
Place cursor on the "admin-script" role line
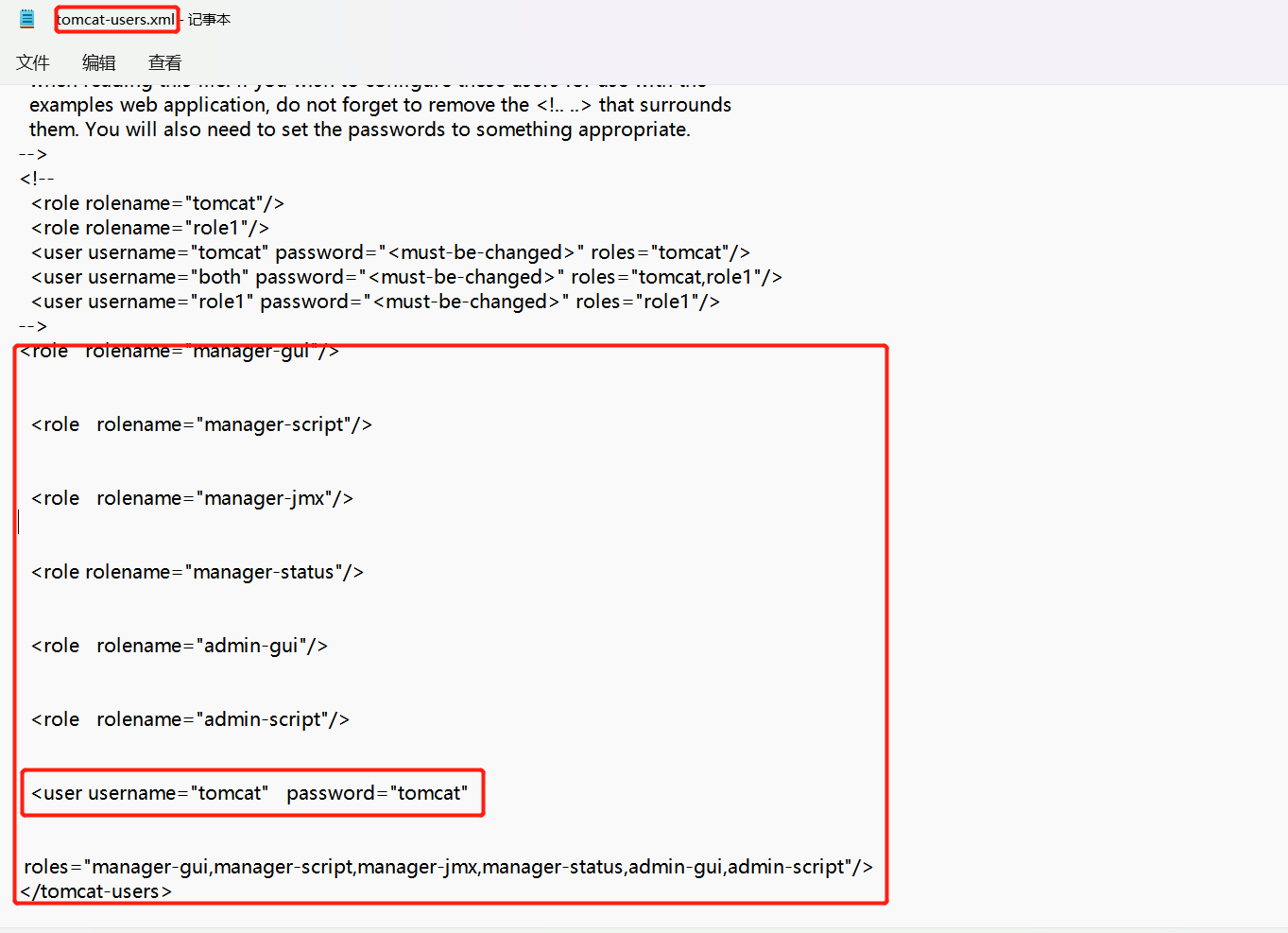tap(190, 719)
